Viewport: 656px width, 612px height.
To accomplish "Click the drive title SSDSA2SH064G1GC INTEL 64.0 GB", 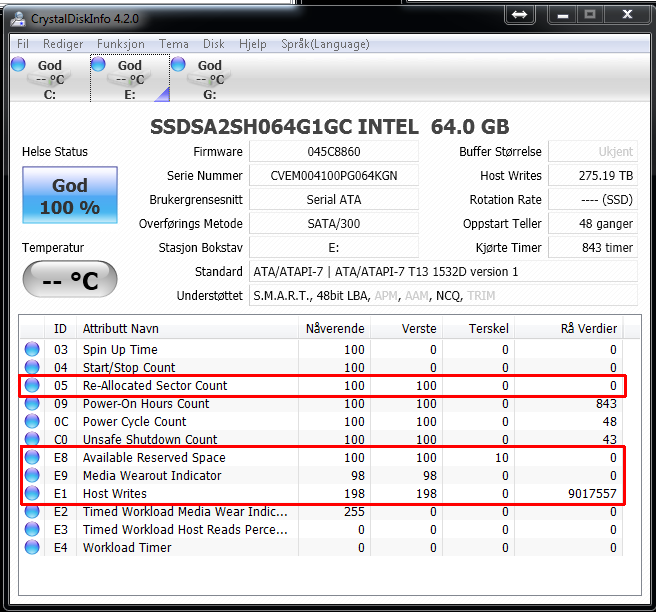I will pyautogui.click(x=330, y=127).
